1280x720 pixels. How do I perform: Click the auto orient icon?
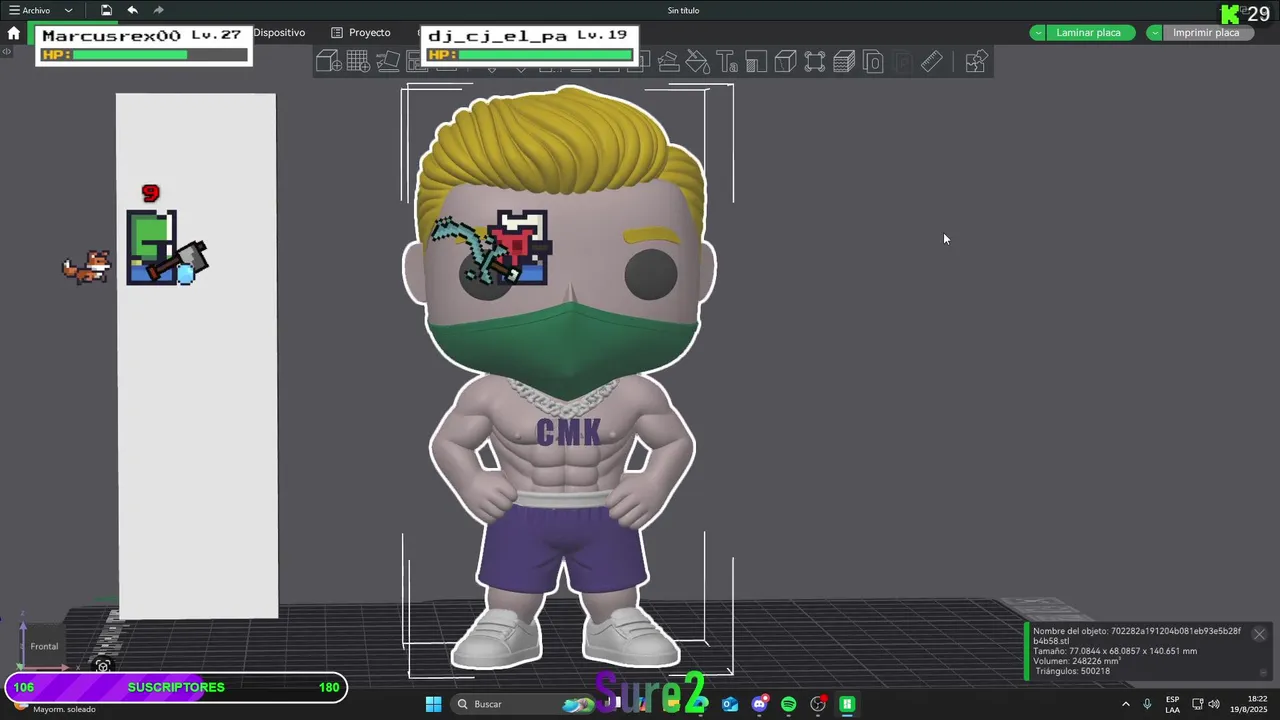[x=388, y=62]
